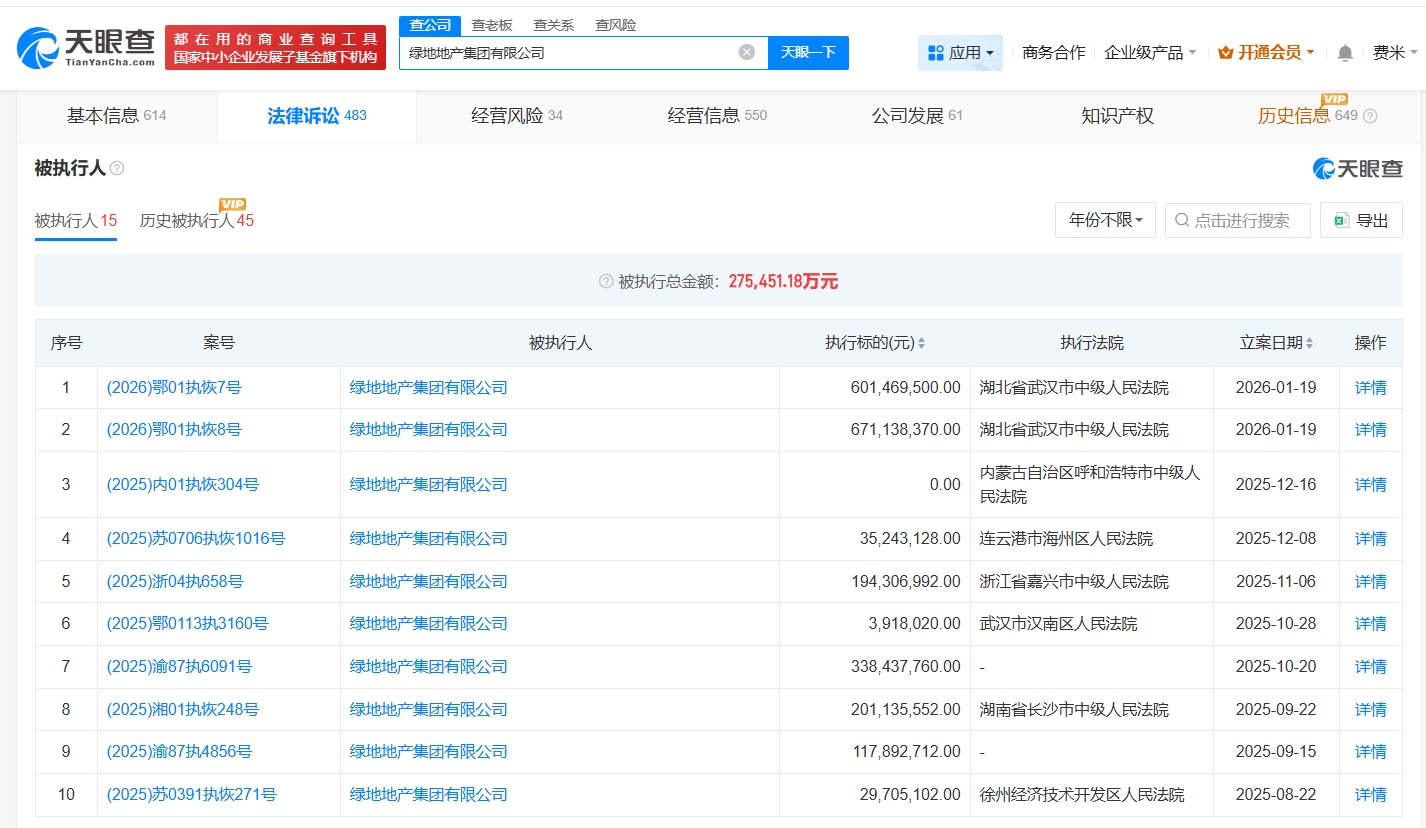The image size is (1426, 828).
Task: Click the Tianyancha logo in header
Action: [x=86, y=46]
